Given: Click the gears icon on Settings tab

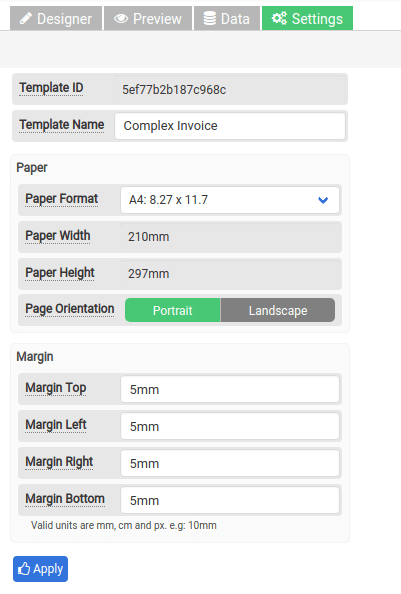Looking at the screenshot, I should pyautogui.click(x=279, y=18).
